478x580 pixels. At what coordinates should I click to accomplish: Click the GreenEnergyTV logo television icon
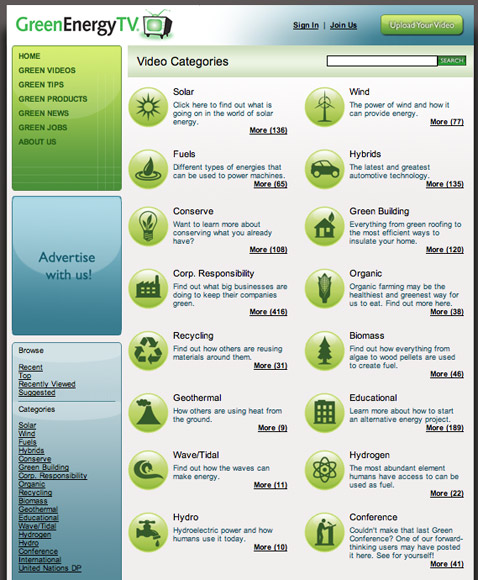(x=158, y=24)
